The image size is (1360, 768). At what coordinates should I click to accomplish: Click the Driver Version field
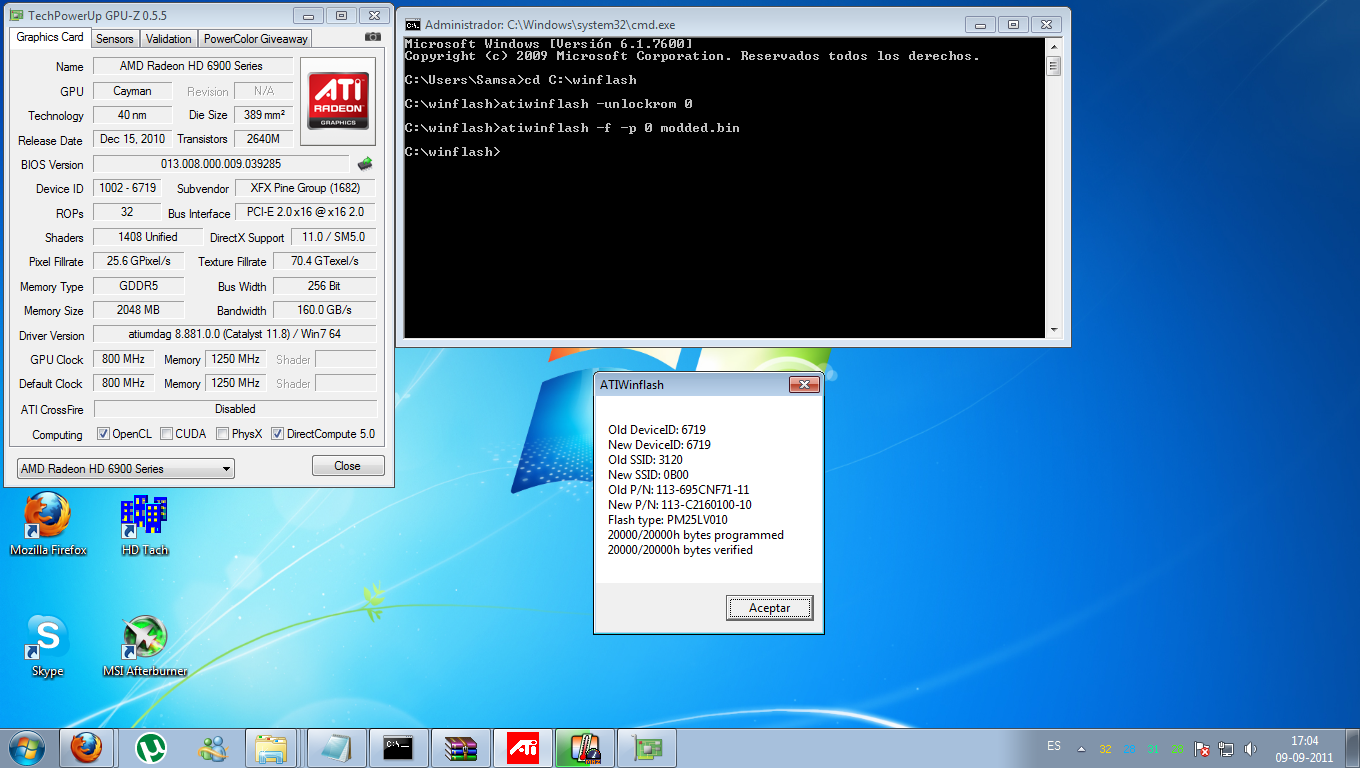click(235, 335)
